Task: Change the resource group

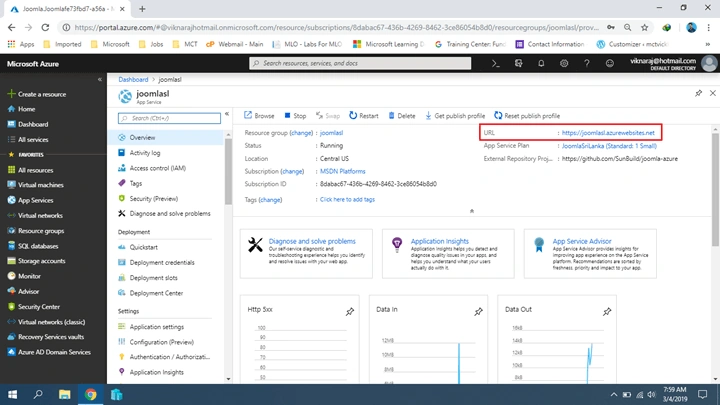Action: click(301, 133)
